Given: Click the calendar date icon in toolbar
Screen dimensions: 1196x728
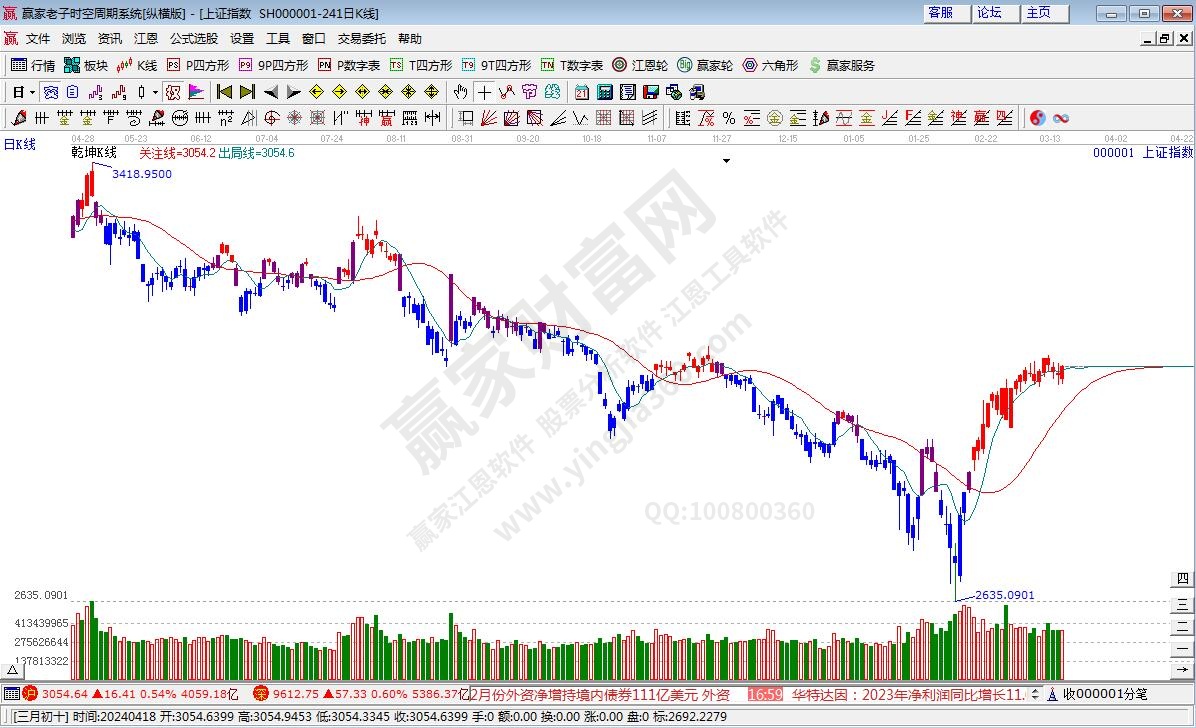Looking at the screenshot, I should 581,92.
